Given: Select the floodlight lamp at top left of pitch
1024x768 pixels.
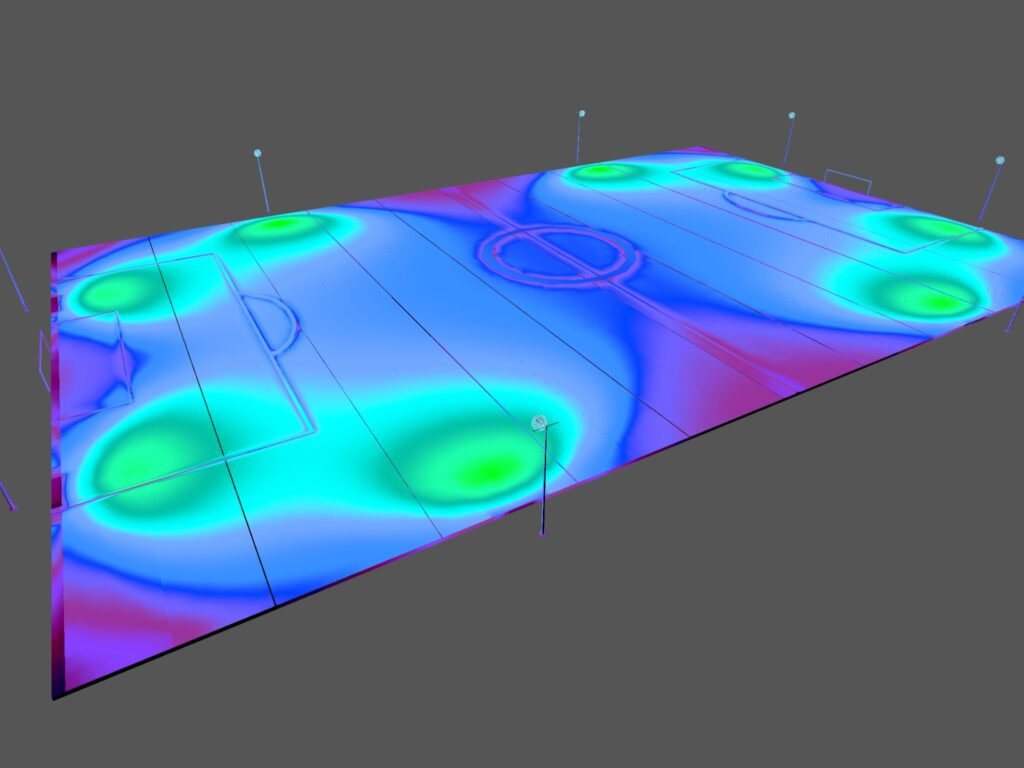Looking at the screenshot, I should pyautogui.click(x=258, y=153).
